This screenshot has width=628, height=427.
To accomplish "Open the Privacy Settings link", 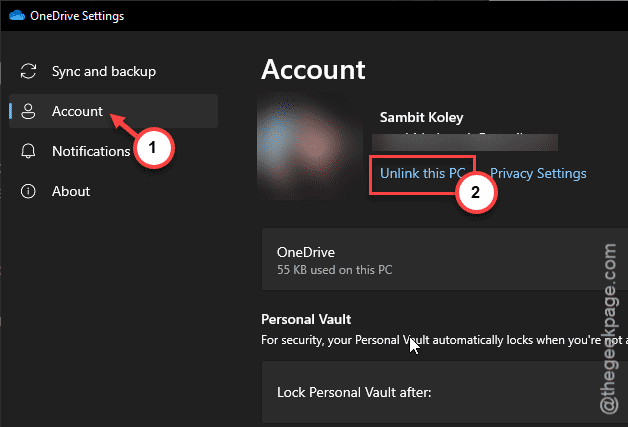I will click(x=538, y=173).
